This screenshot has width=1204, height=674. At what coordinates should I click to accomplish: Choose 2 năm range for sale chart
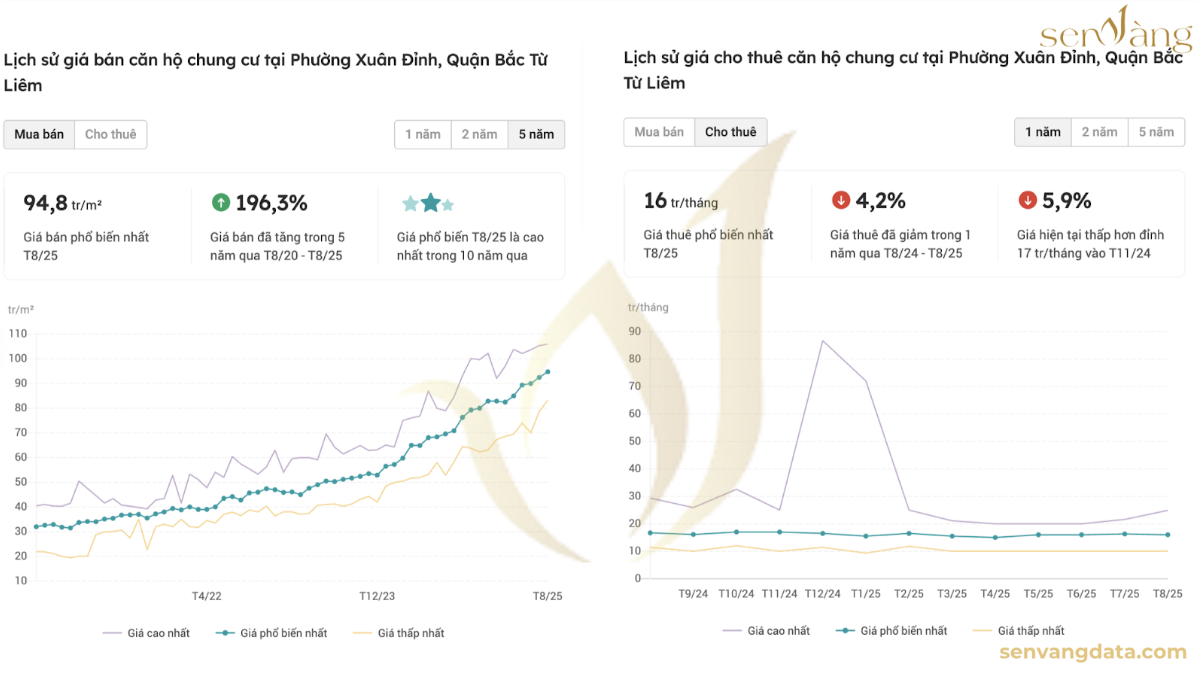(479, 134)
